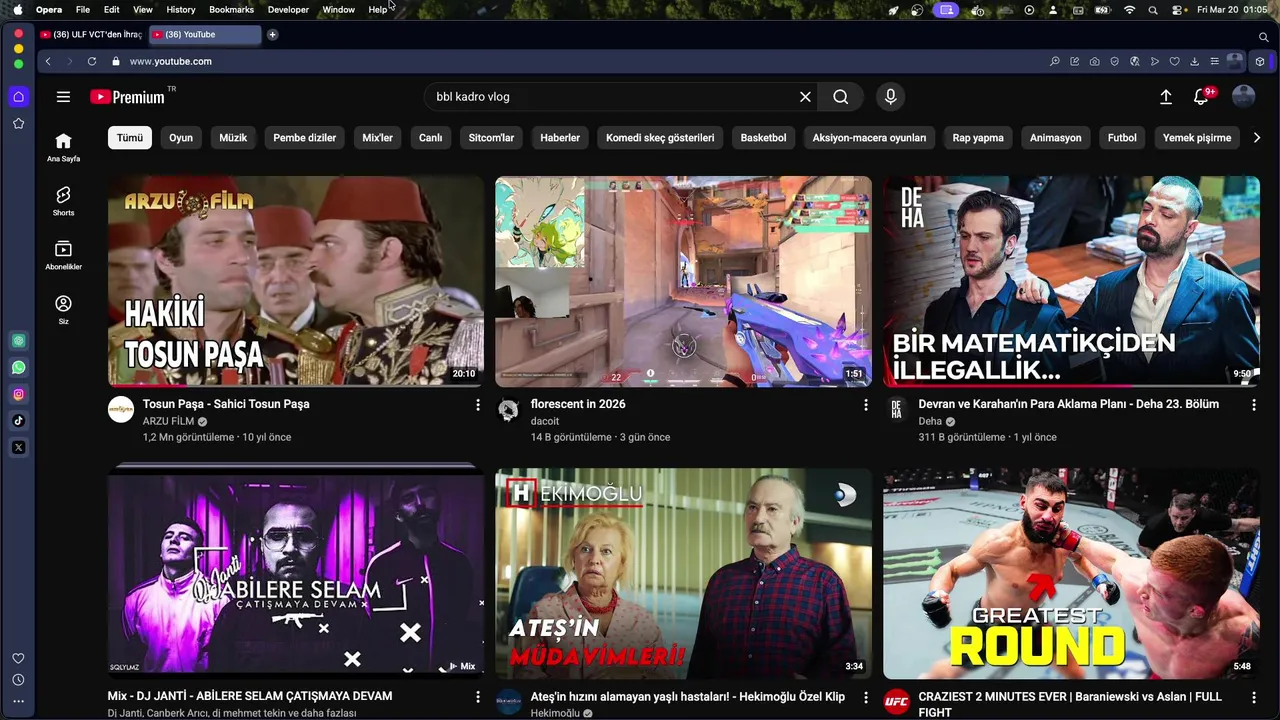The width and height of the screenshot is (1280, 720).
Task: Switch to the ULF VCT'den İhraç tab
Action: (x=91, y=34)
